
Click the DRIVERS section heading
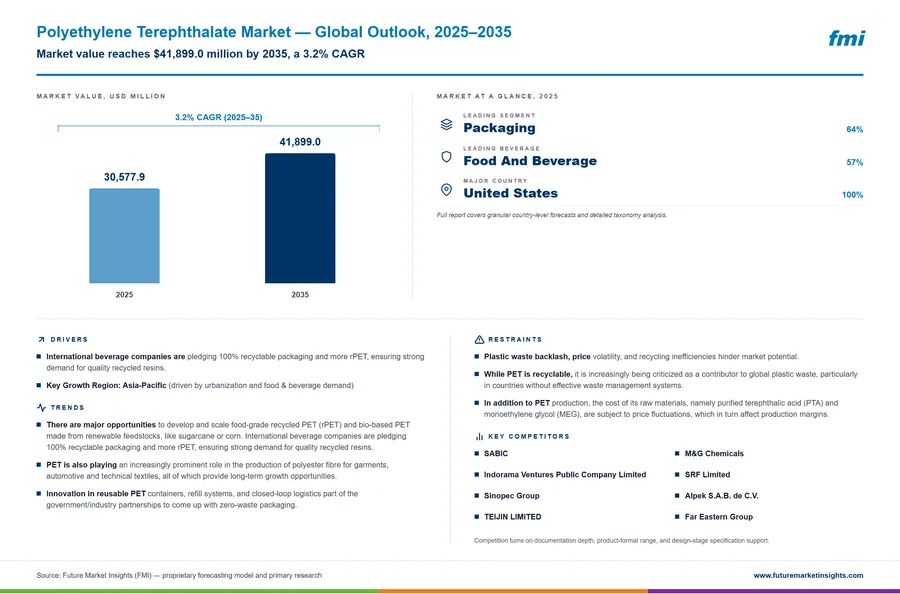[x=69, y=340]
